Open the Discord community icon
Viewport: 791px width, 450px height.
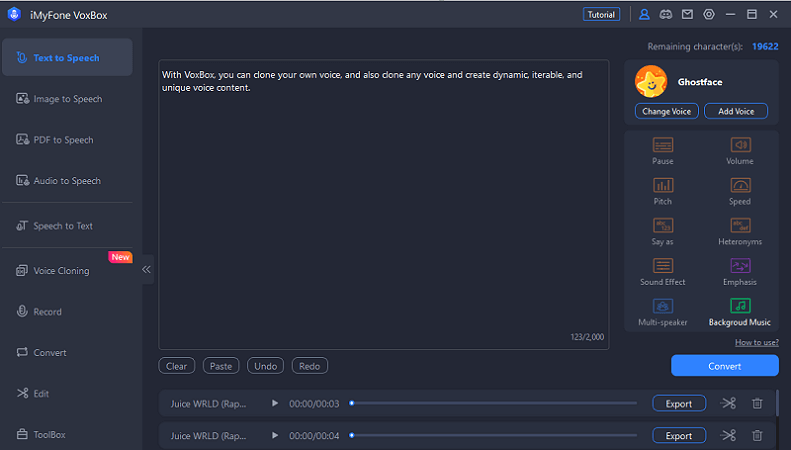(x=666, y=15)
